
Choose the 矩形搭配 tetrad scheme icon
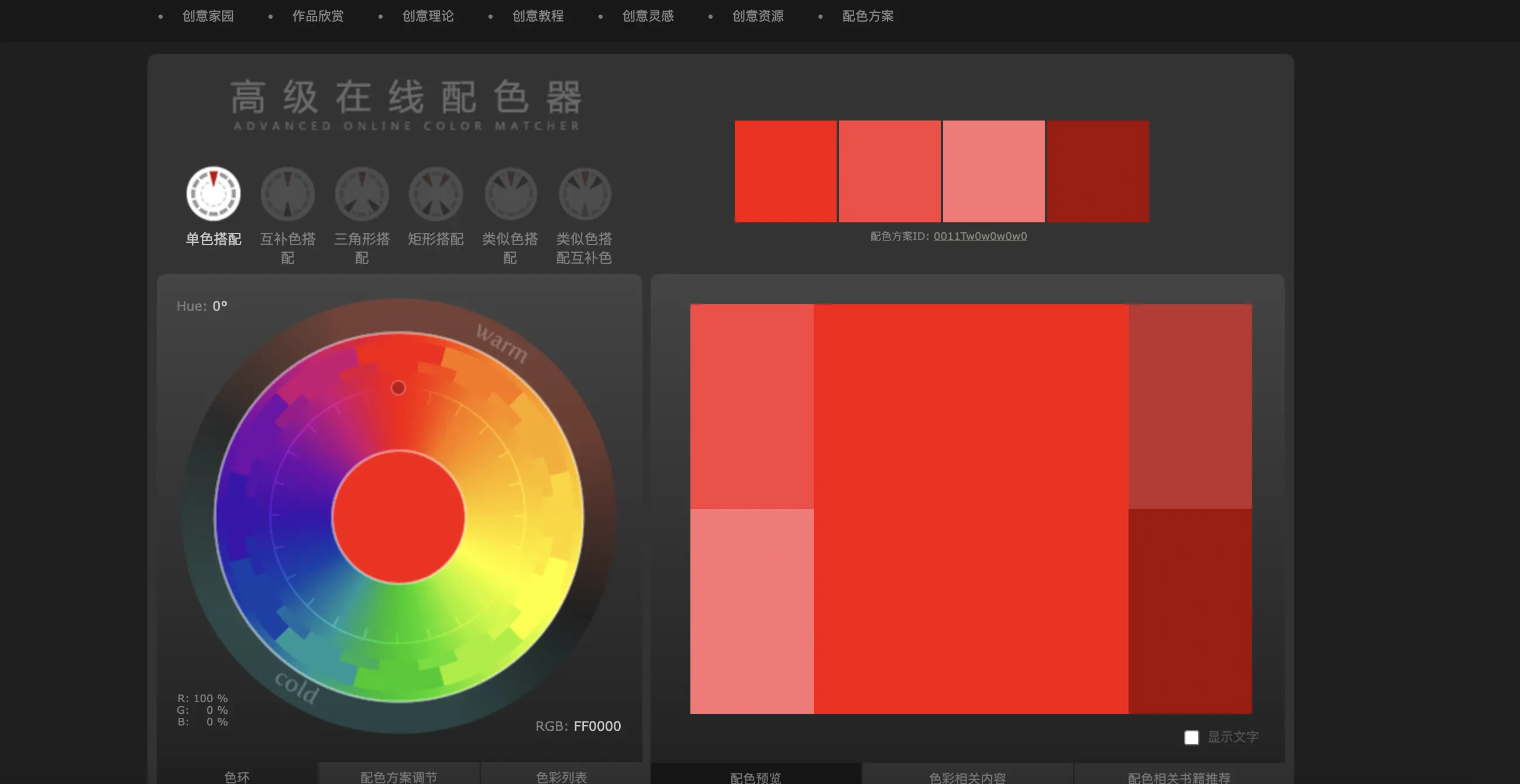(x=435, y=194)
